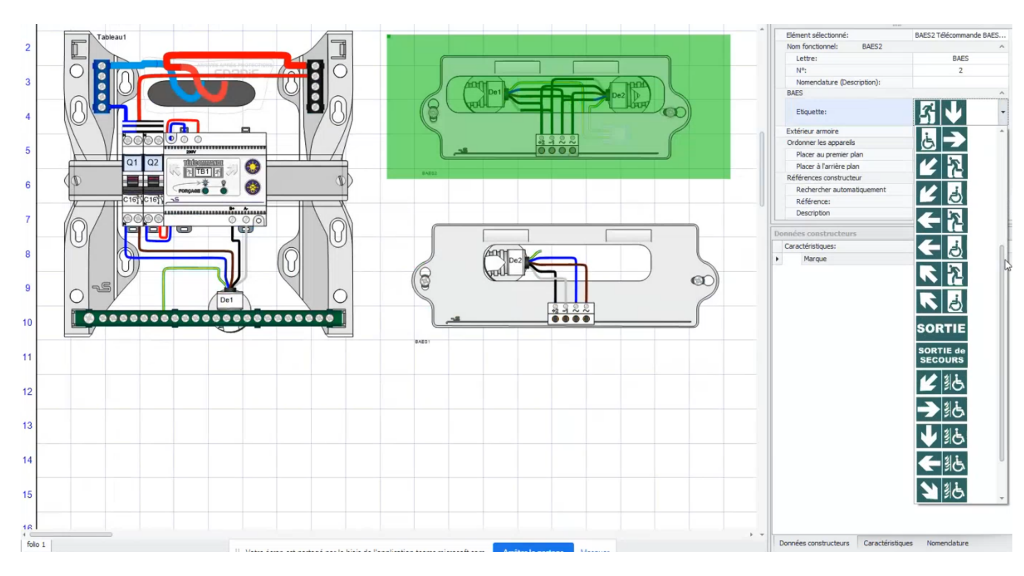The image size is (1024, 576).
Task: Expand the Marque characteristic row
Action: coord(778,258)
